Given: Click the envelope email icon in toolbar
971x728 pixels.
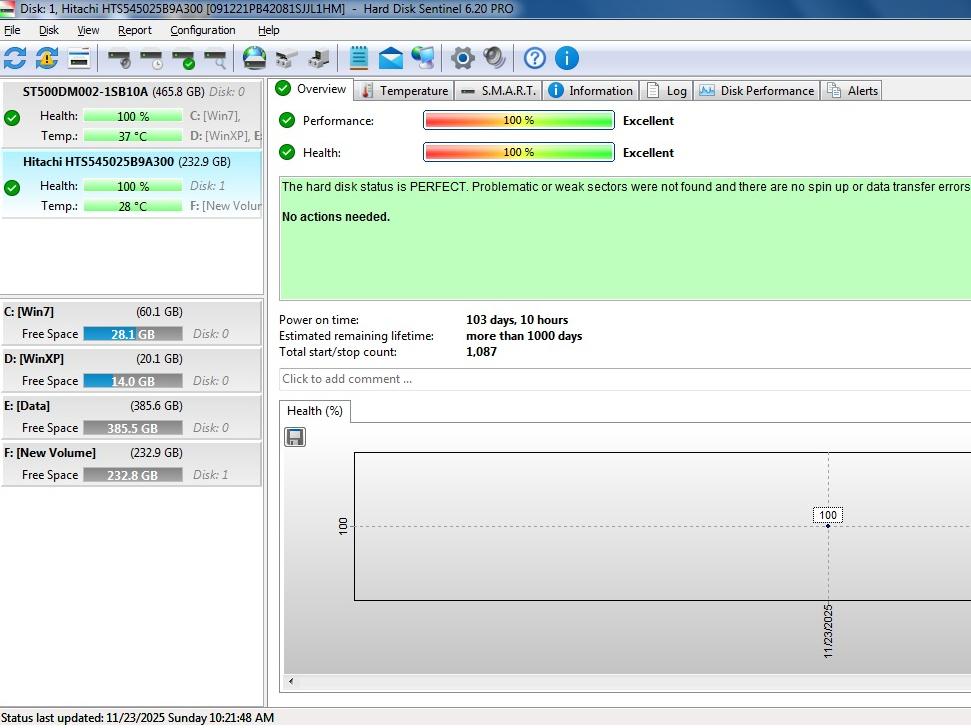Looking at the screenshot, I should point(390,58).
